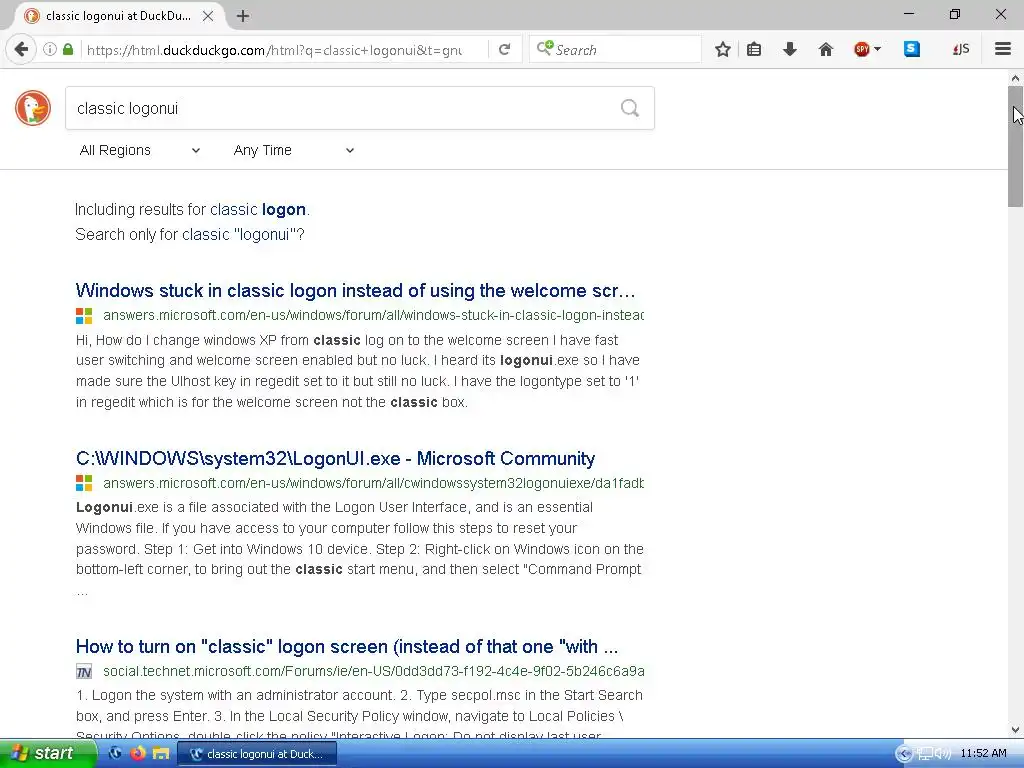The image size is (1024, 768).
Task: Click Microsoft favicon beside cwindowssystem32logonuiexe URL
Action: [x=84, y=483]
